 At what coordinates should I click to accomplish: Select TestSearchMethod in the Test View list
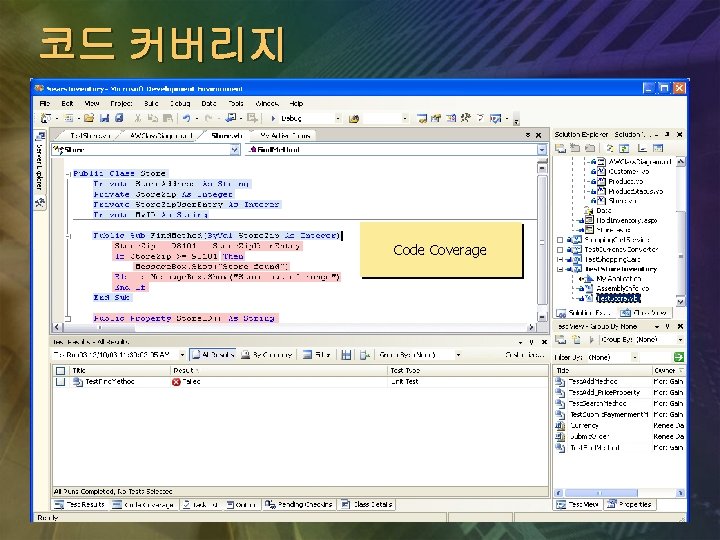click(x=597, y=404)
